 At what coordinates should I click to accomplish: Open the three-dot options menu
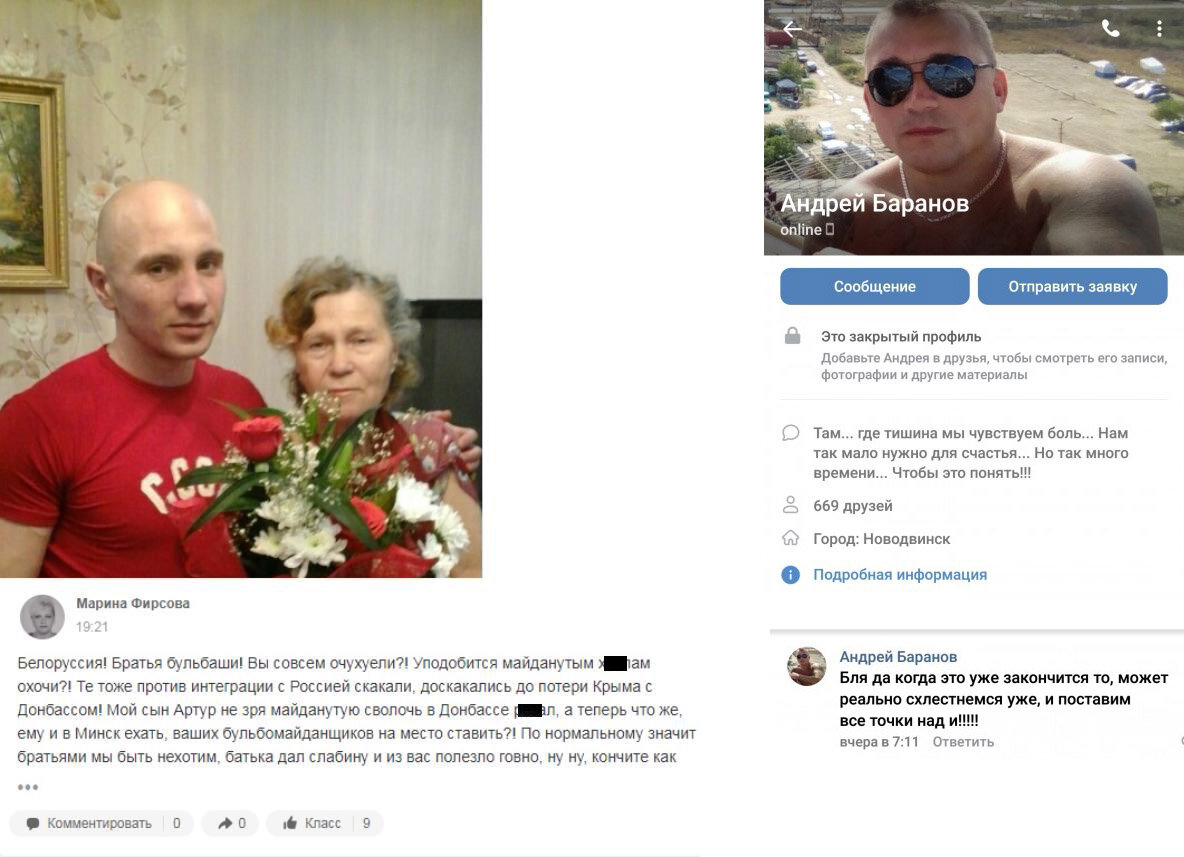pyautogui.click(x=1159, y=29)
